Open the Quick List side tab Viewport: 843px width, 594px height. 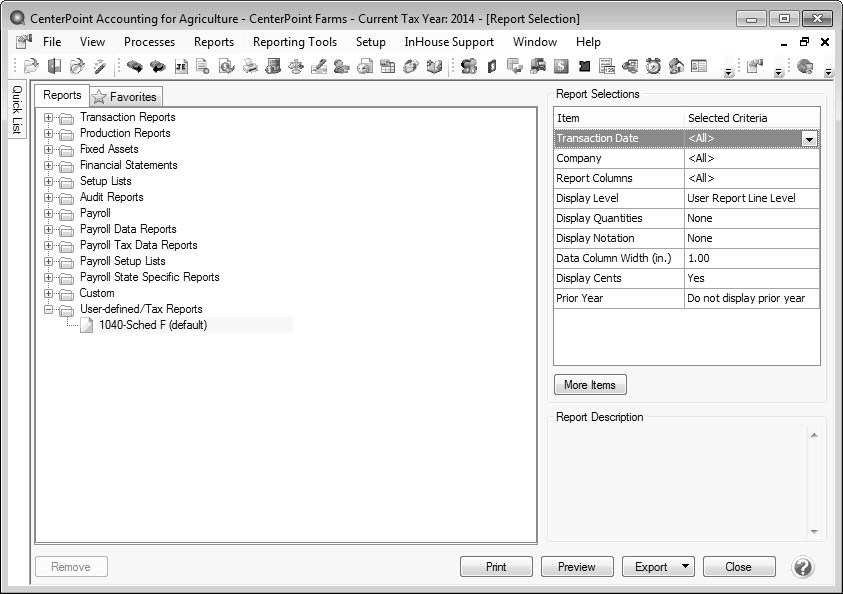[x=17, y=109]
